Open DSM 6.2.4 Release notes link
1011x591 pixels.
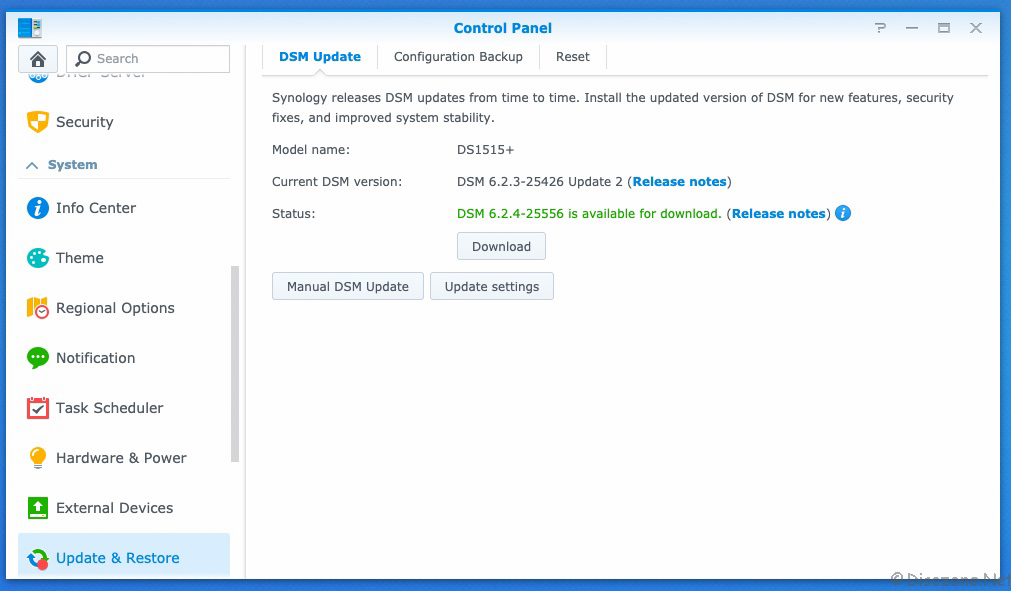778,214
